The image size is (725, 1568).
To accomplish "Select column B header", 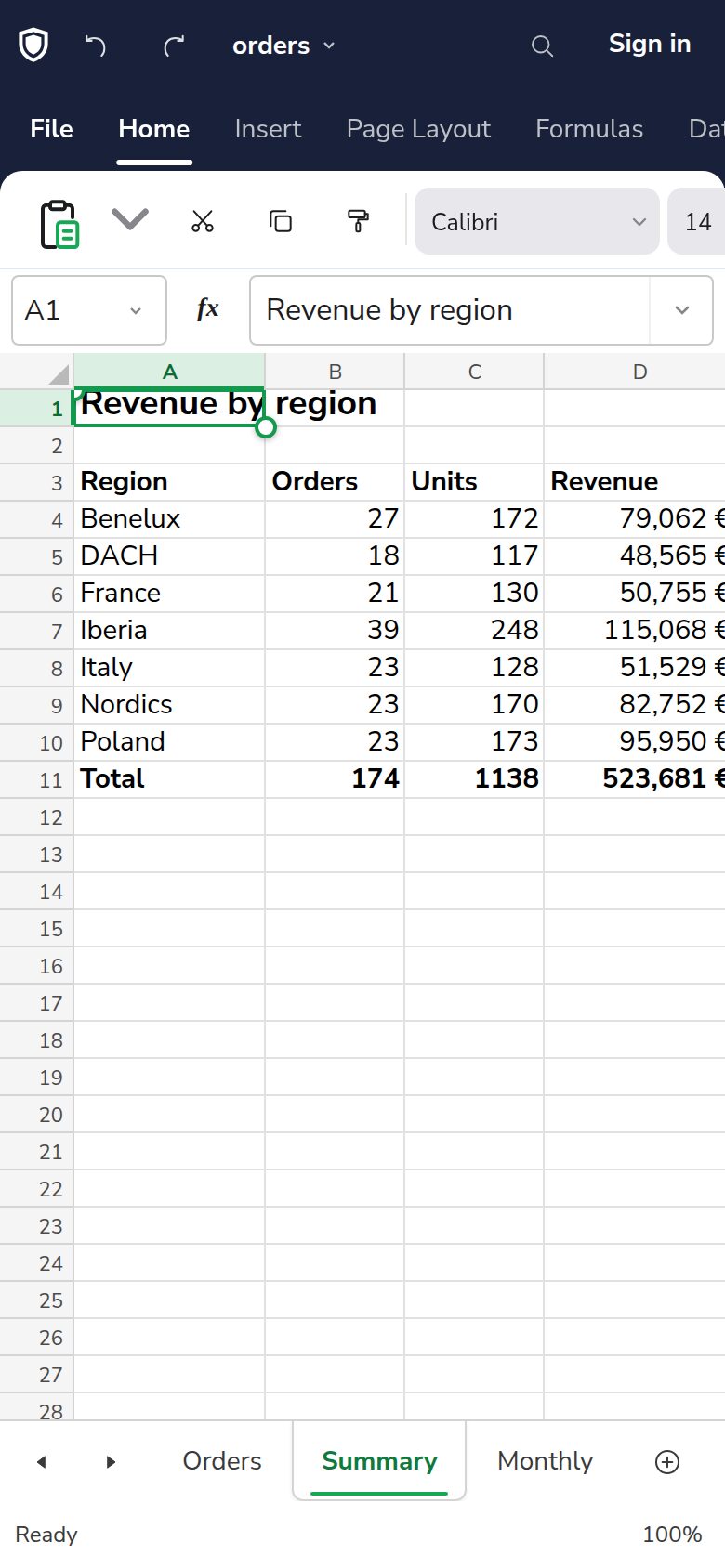I will point(335,372).
